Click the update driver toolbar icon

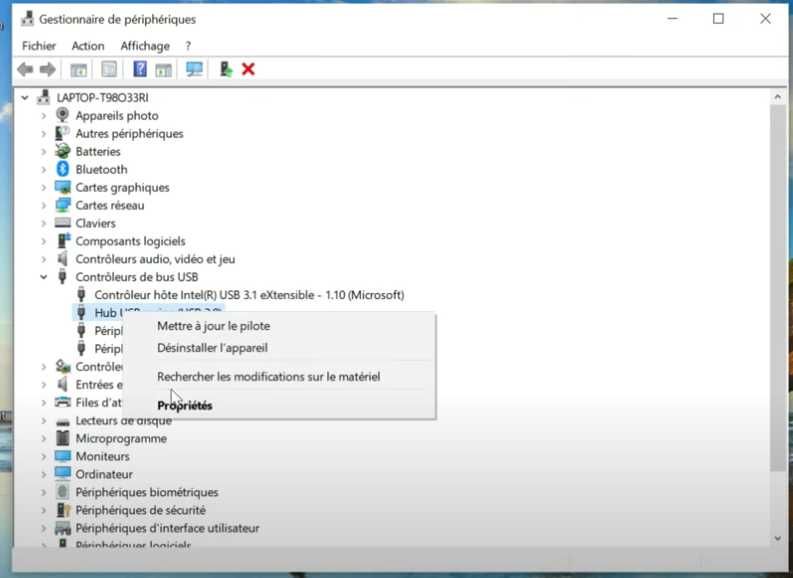click(226, 69)
